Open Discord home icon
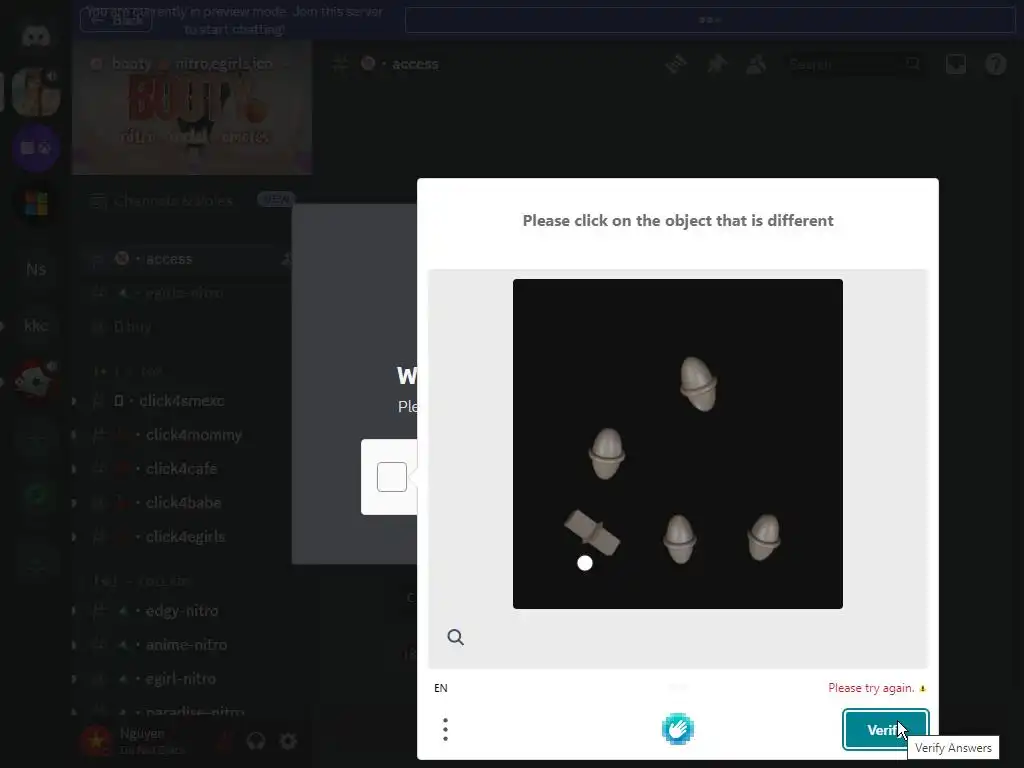Viewport: 1024px width, 768px height. 36,36
